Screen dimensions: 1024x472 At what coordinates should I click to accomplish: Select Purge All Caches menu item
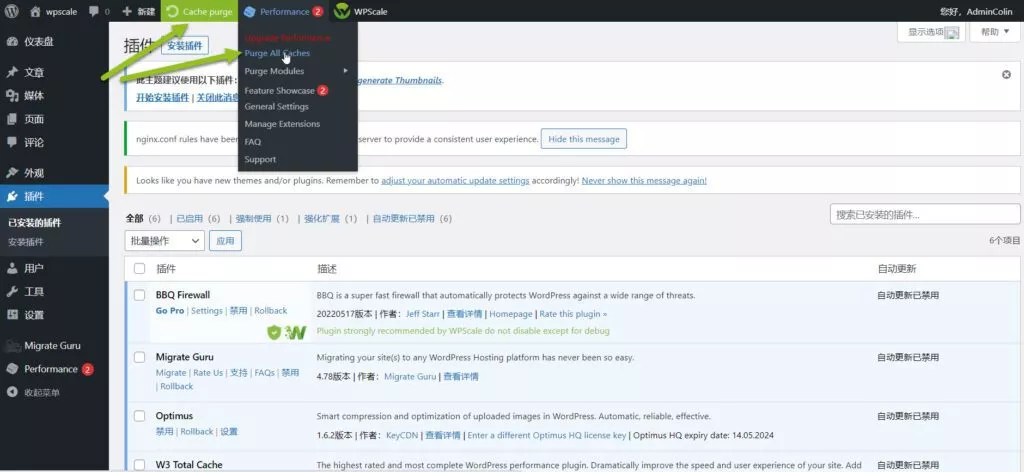click(x=278, y=54)
